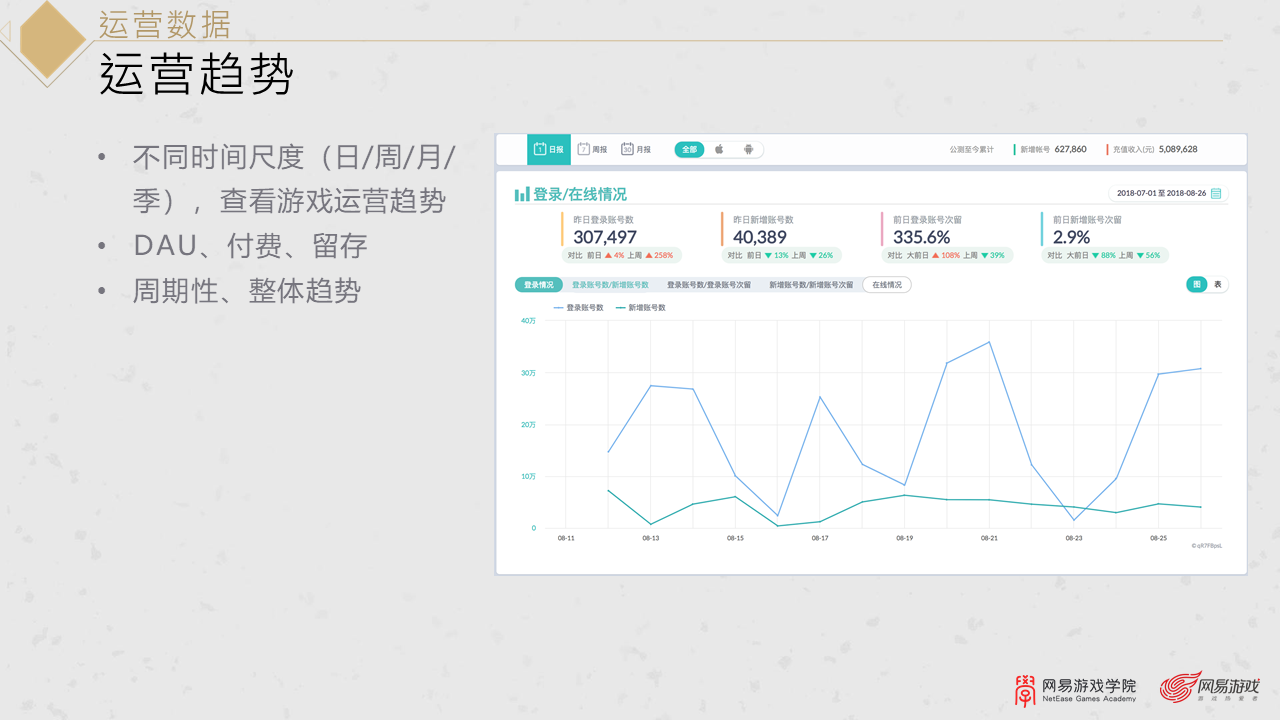The image size is (1280, 720).
Task: Enable the 全部 platform filter
Action: tap(689, 148)
